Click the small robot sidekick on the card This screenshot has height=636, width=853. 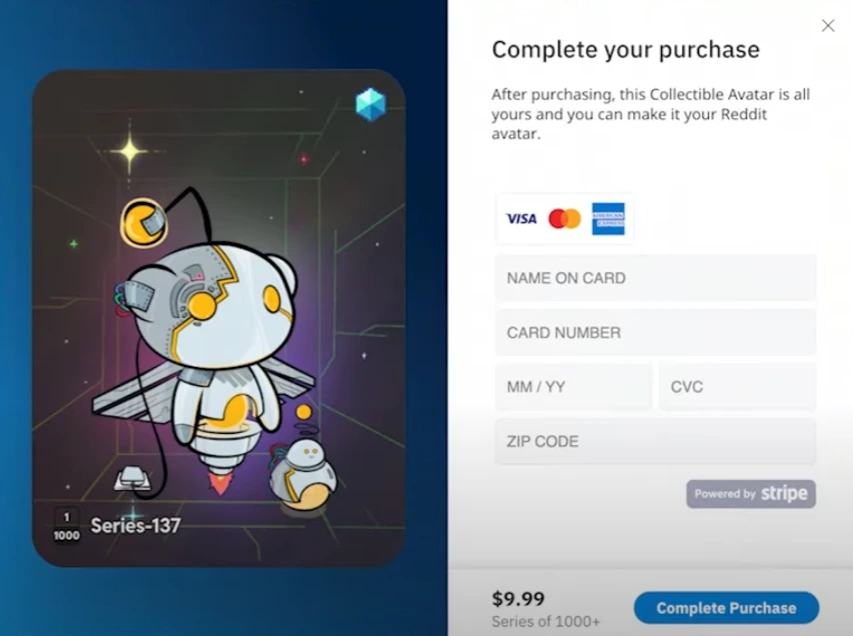(303, 474)
